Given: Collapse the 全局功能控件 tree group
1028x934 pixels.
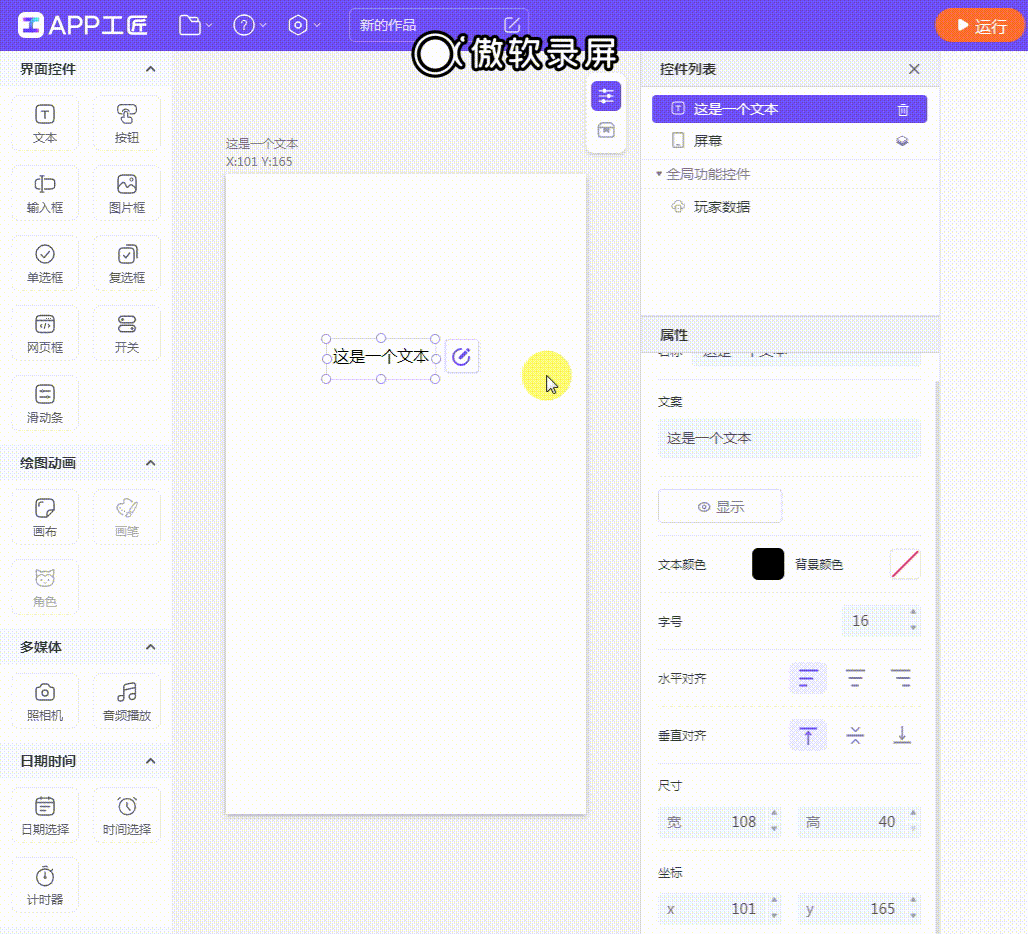Looking at the screenshot, I should (659, 174).
